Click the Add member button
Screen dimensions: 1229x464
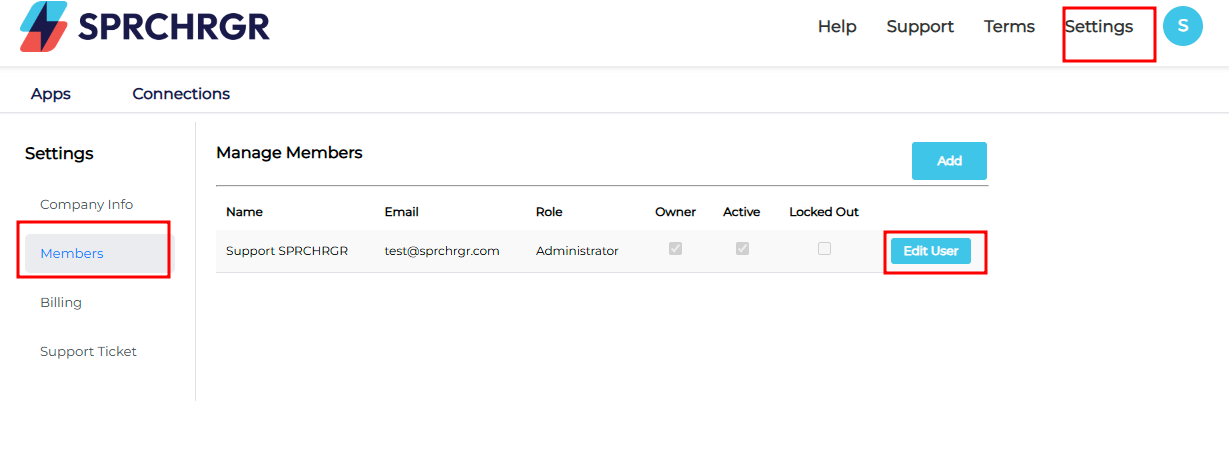click(949, 161)
